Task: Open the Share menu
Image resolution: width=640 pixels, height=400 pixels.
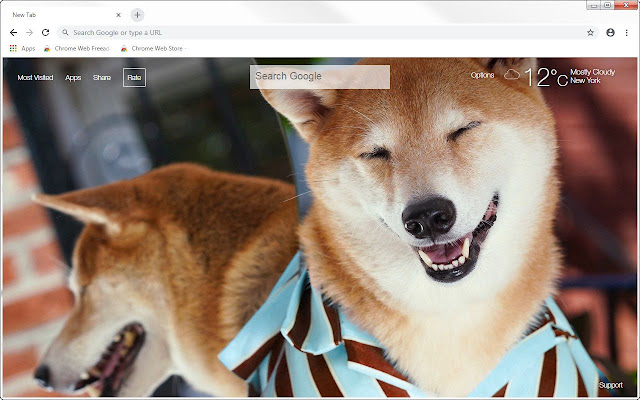Action: (x=102, y=78)
